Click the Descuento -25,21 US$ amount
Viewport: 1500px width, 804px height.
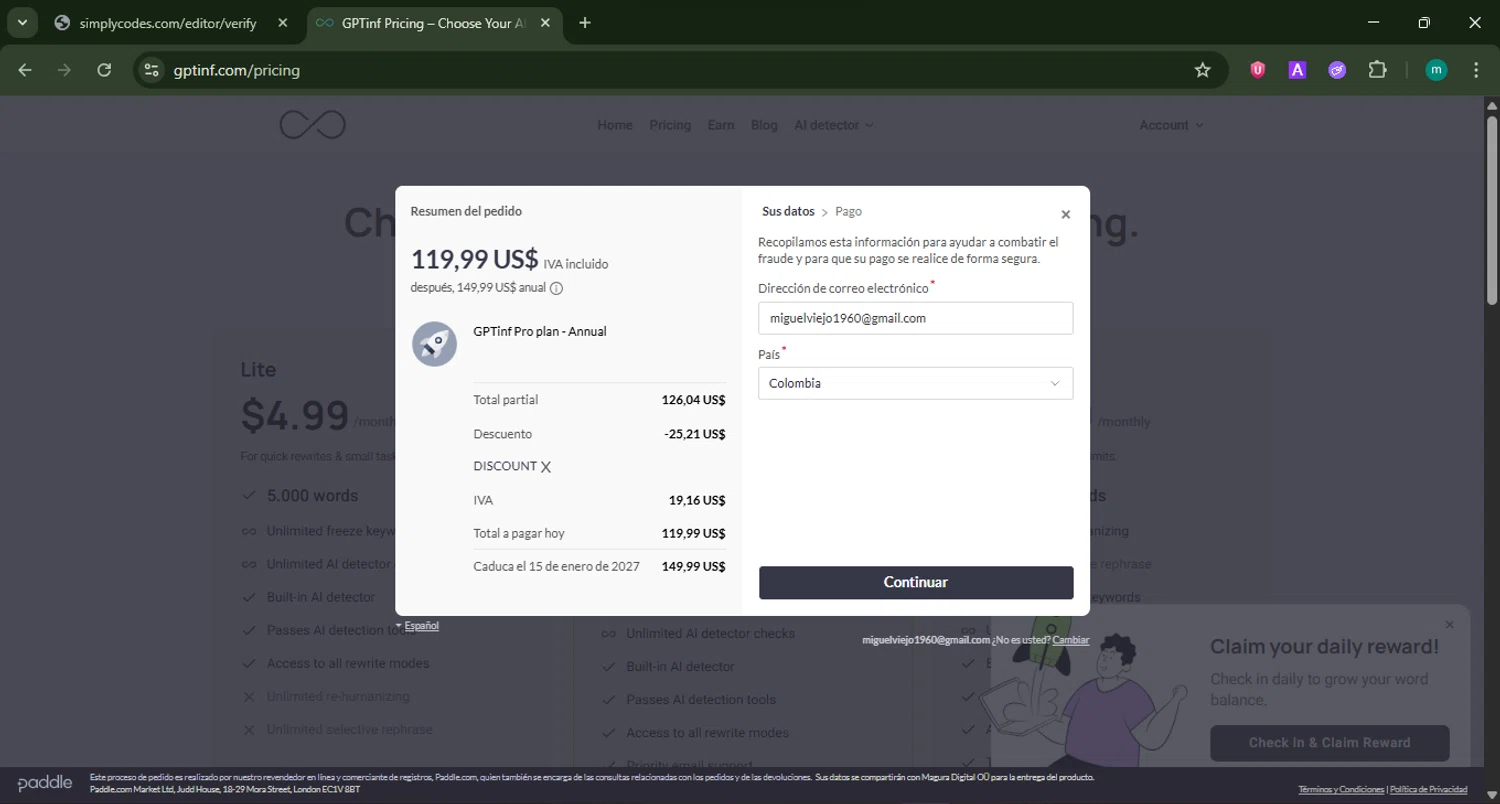click(695, 434)
